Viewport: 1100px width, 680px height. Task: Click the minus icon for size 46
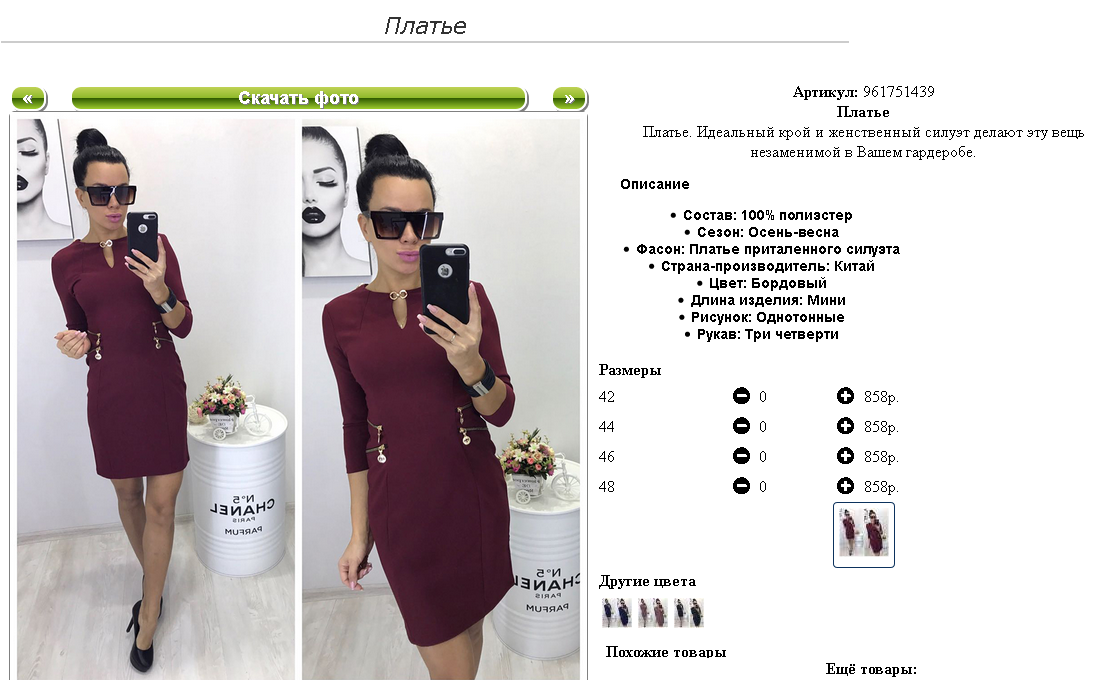(742, 456)
